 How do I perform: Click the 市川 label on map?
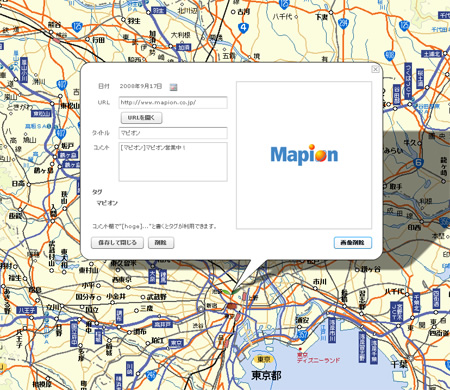[x=320, y=282]
